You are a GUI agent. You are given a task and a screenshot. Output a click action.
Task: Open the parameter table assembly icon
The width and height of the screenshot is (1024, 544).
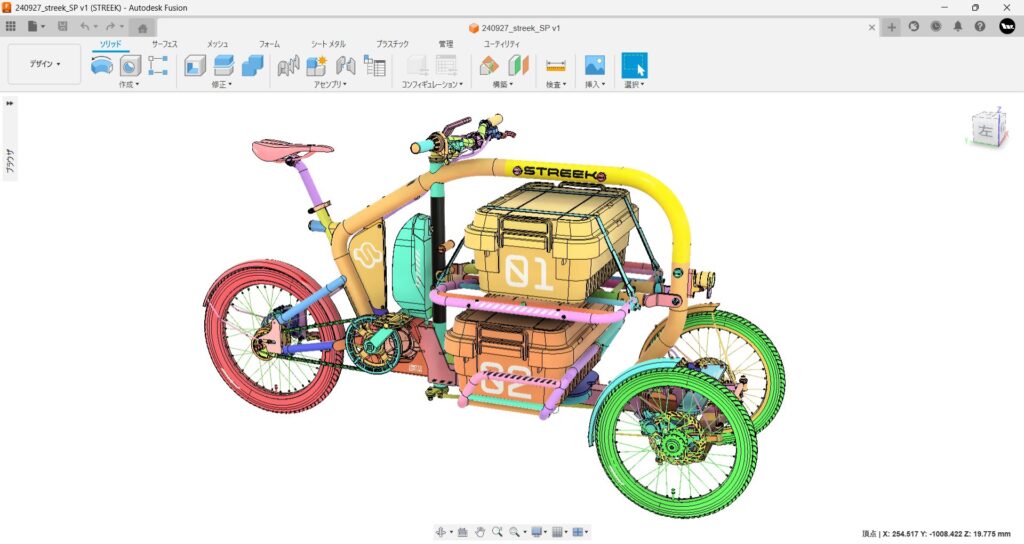pos(374,65)
